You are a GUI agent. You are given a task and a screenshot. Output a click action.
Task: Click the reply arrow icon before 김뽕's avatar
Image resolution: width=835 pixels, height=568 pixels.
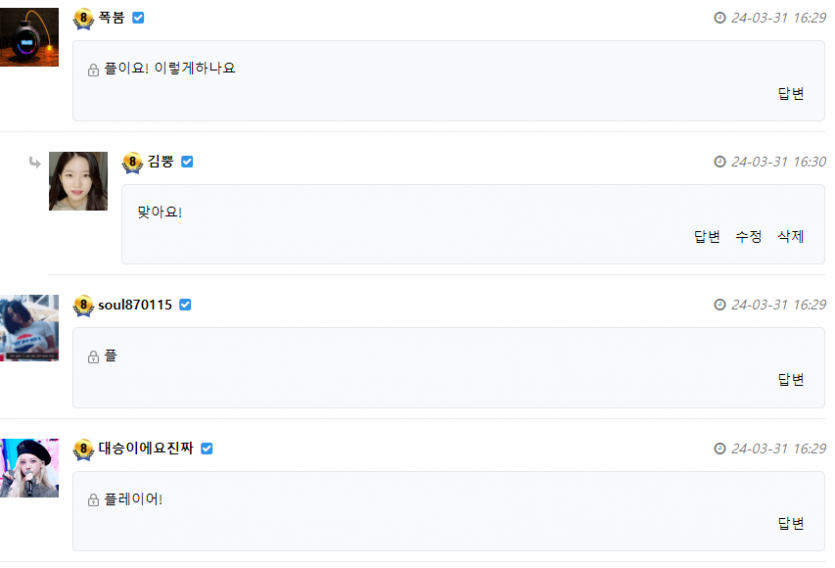[x=35, y=162]
